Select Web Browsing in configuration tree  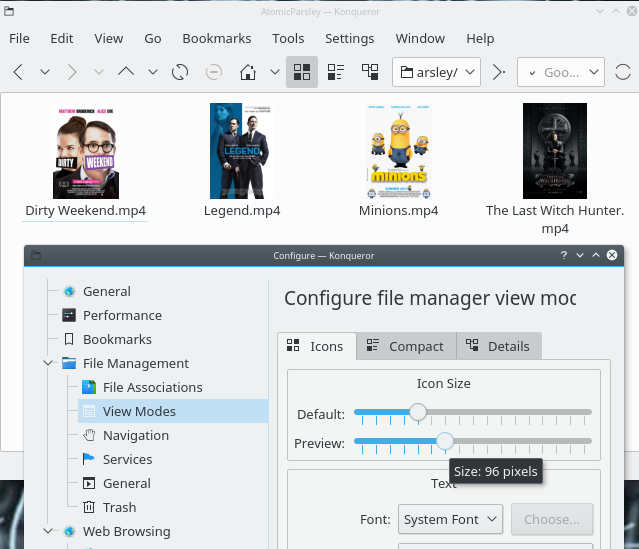pos(126,531)
